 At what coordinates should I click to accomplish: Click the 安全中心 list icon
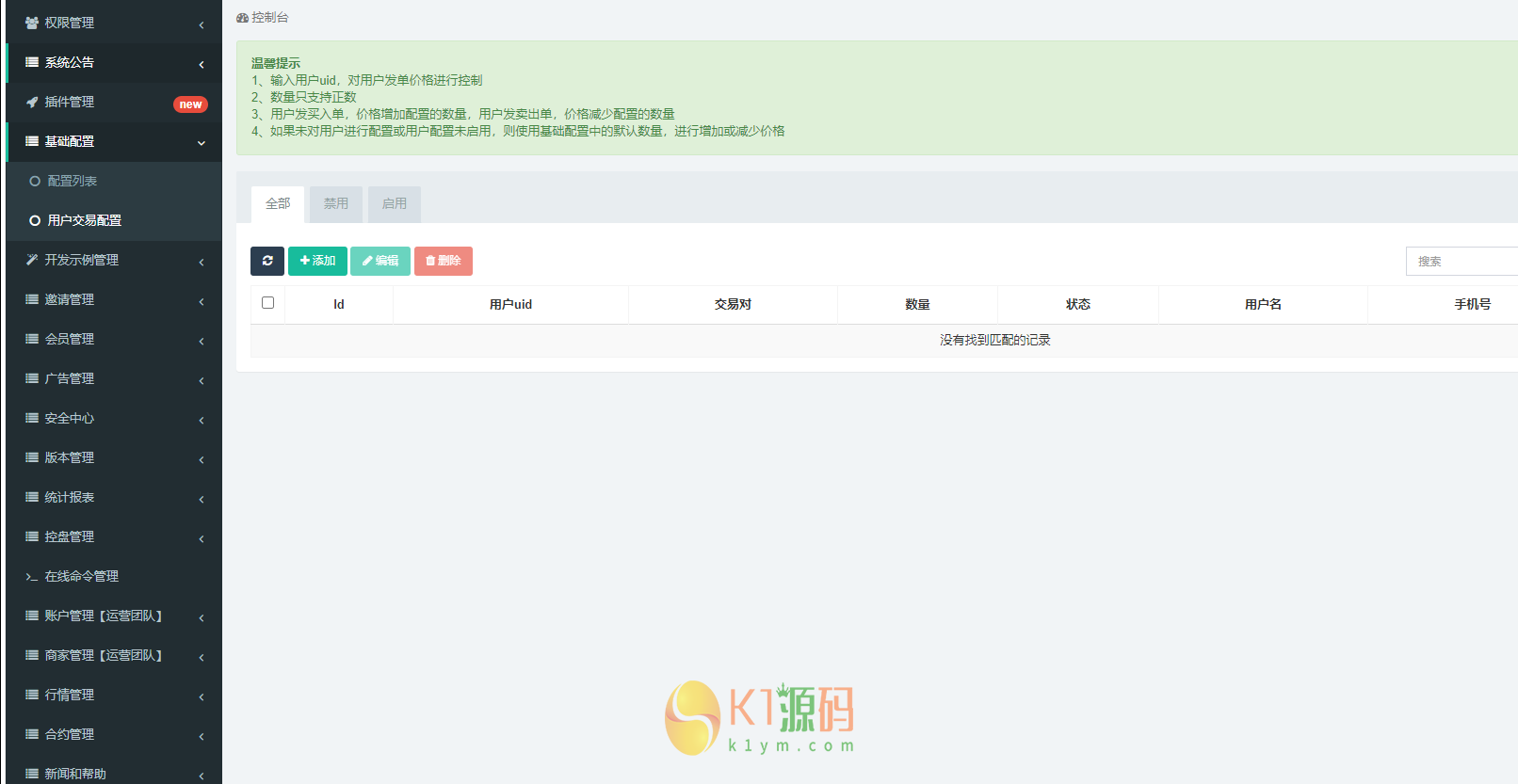[x=32, y=418]
